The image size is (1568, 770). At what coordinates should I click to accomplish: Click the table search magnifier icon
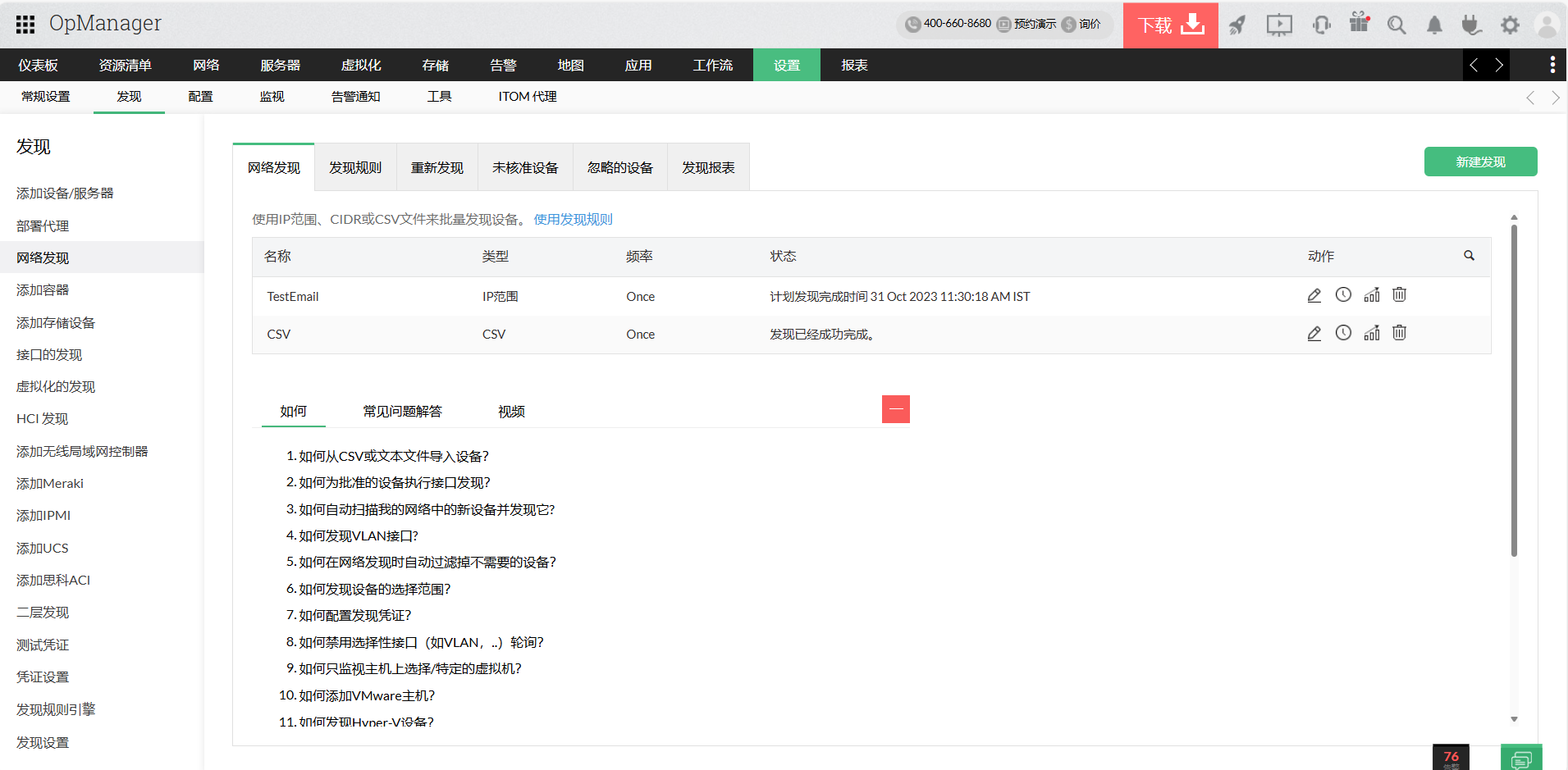[x=1469, y=256]
